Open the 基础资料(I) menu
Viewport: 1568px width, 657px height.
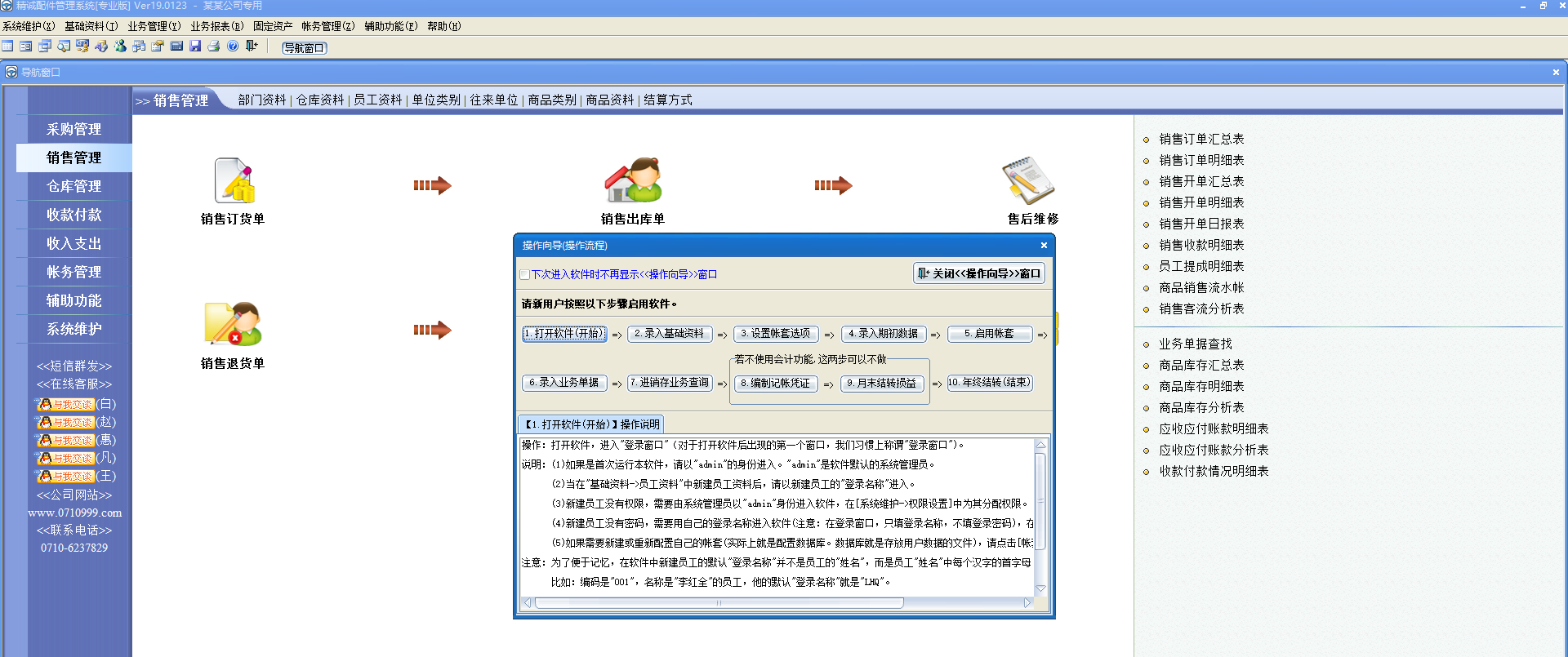click(91, 26)
